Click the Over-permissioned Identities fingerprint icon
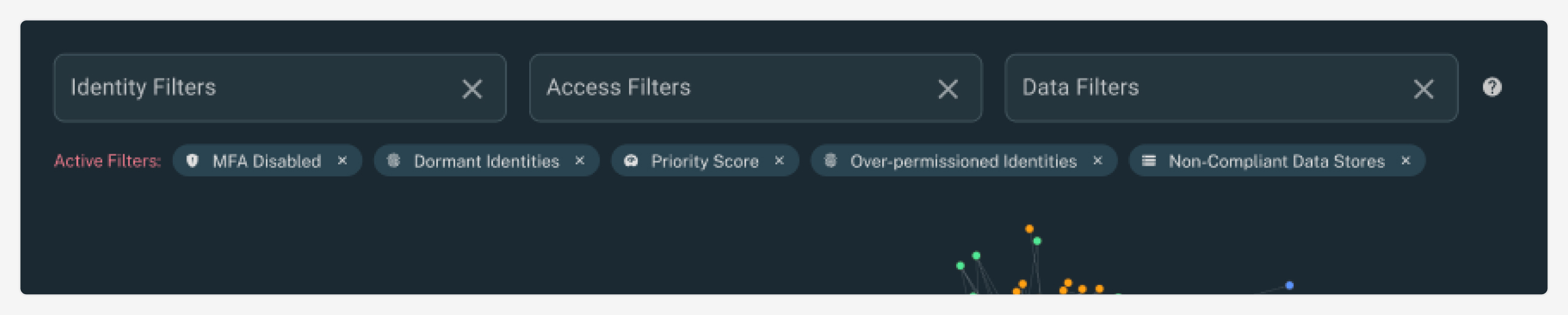Viewport: 1568px width, 315px height. click(x=830, y=161)
